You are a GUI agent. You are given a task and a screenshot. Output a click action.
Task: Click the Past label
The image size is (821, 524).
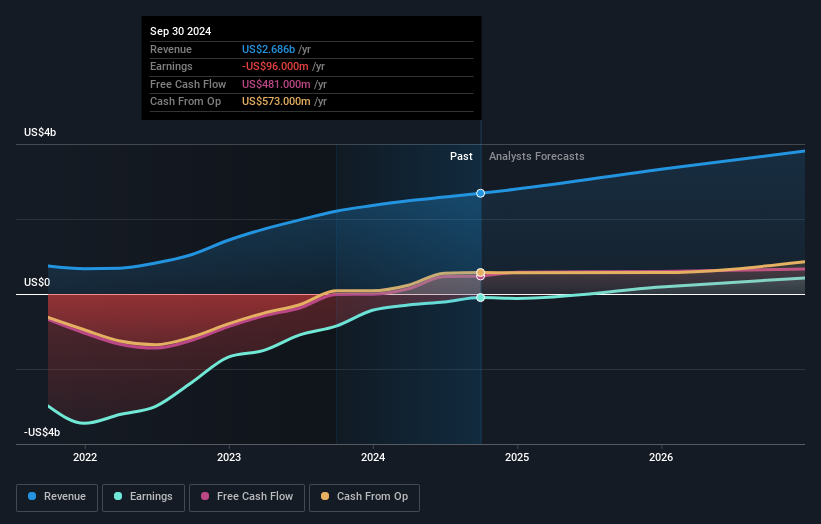point(461,156)
